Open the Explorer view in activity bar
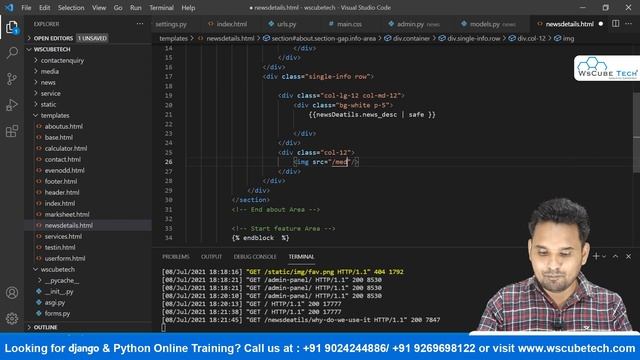Image resolution: width=640 pixels, height=360 pixels. 12,28
